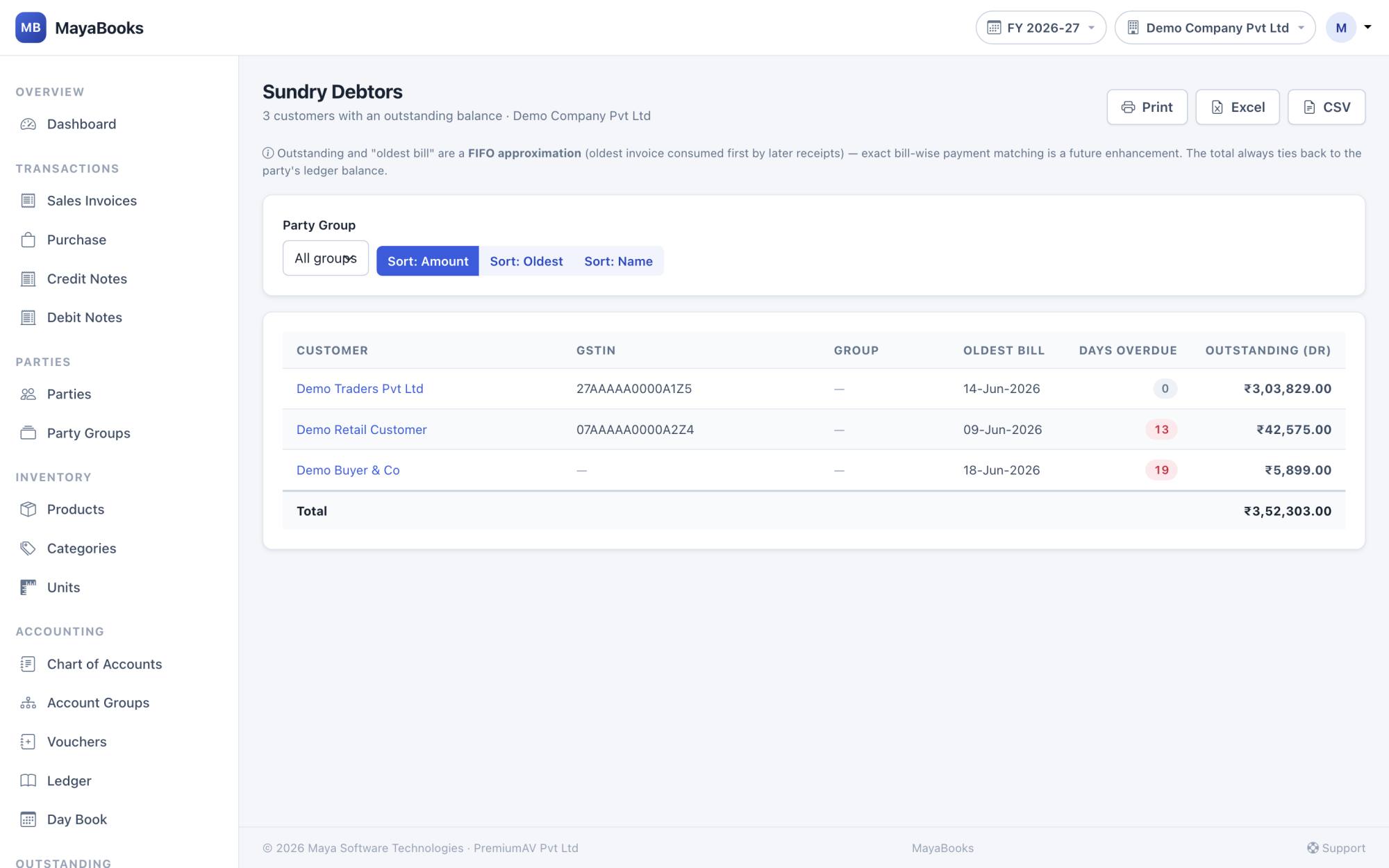1389x868 pixels.
Task: Click the Oldest Bill column header
Action: (x=1004, y=351)
